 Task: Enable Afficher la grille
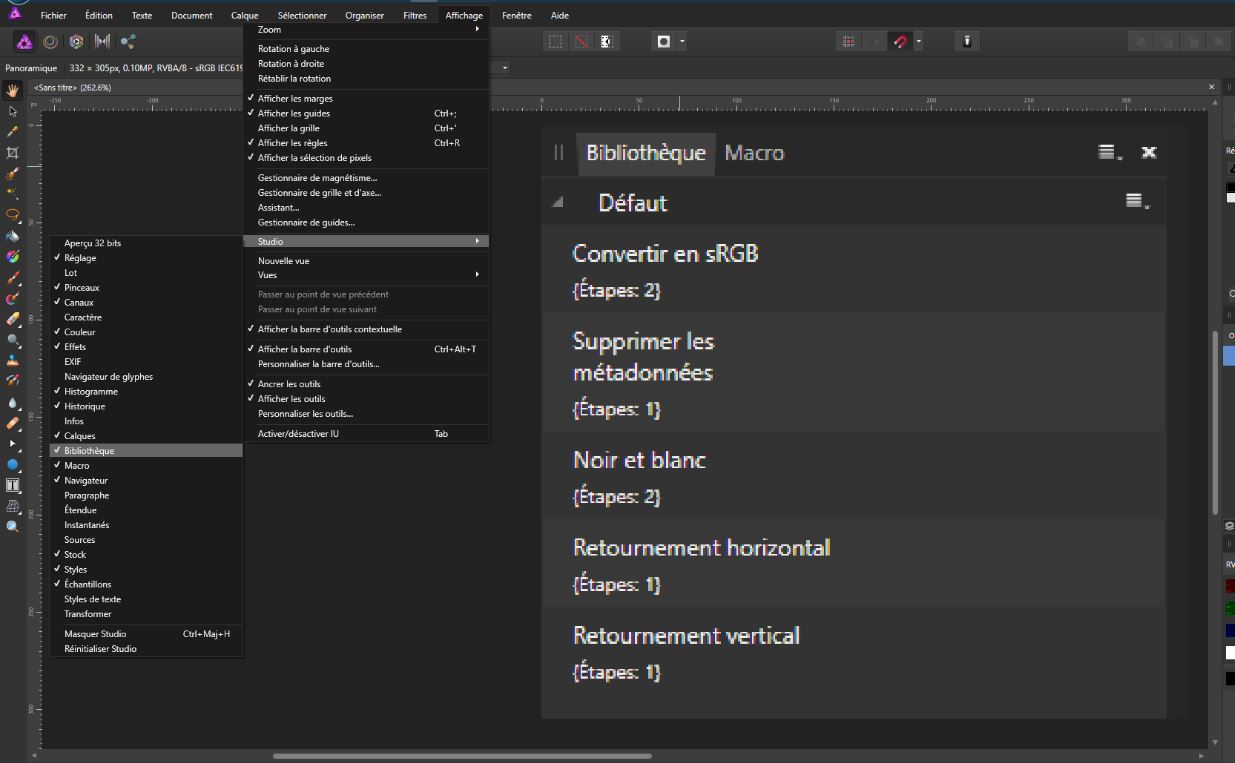click(x=366, y=128)
